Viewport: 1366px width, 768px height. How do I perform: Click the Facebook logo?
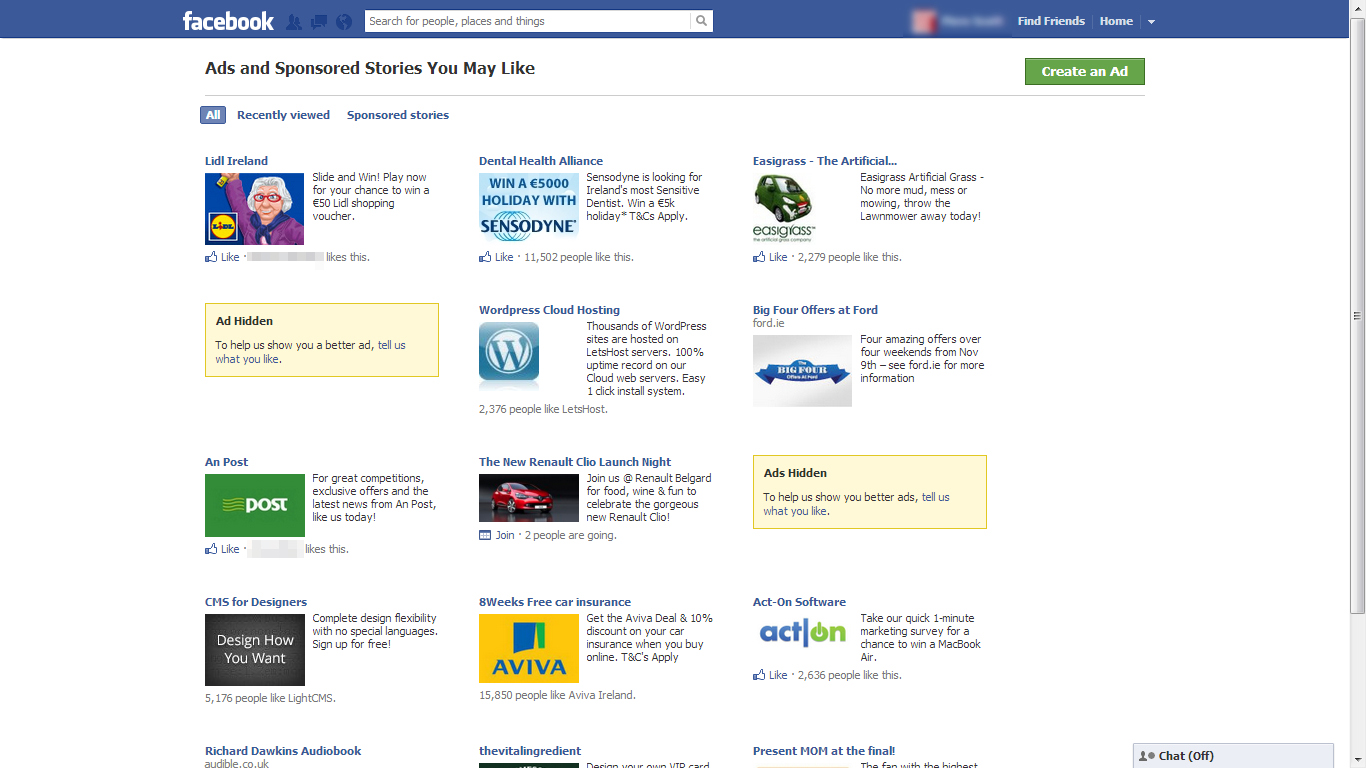coord(228,21)
